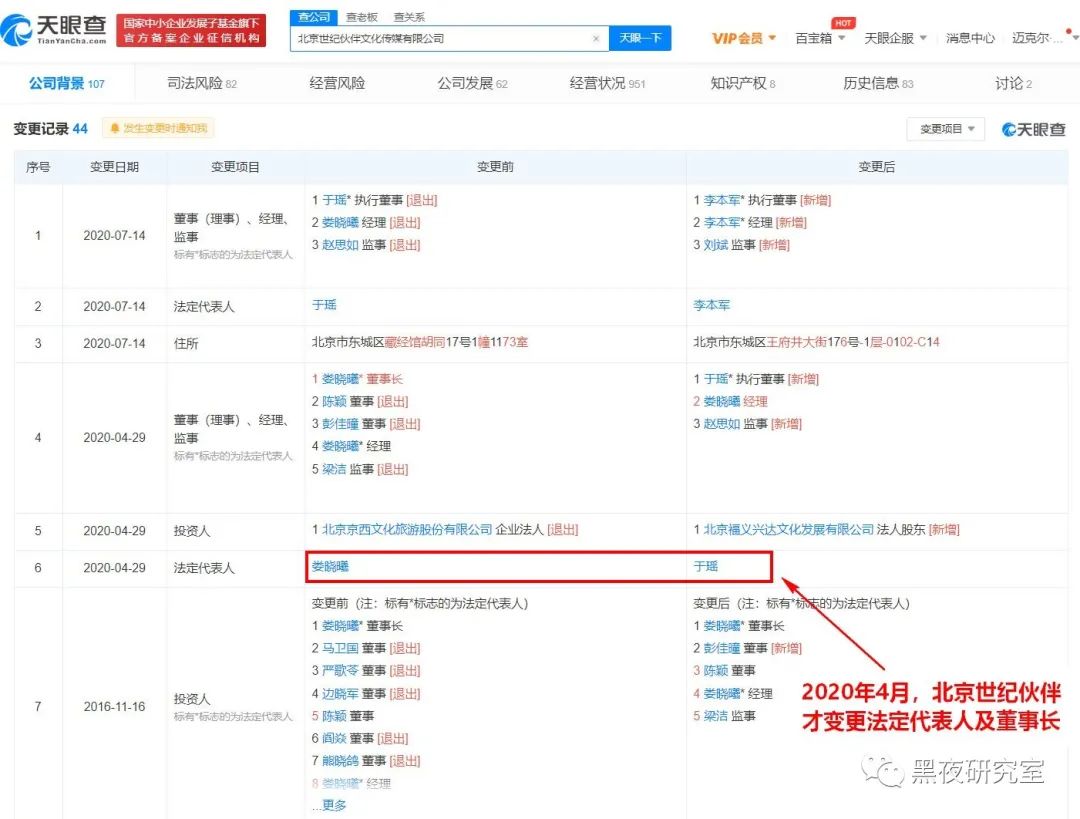This screenshot has height=819, width=1080.
Task: Open the 天眼企服 dropdown menu
Action: coord(895,38)
